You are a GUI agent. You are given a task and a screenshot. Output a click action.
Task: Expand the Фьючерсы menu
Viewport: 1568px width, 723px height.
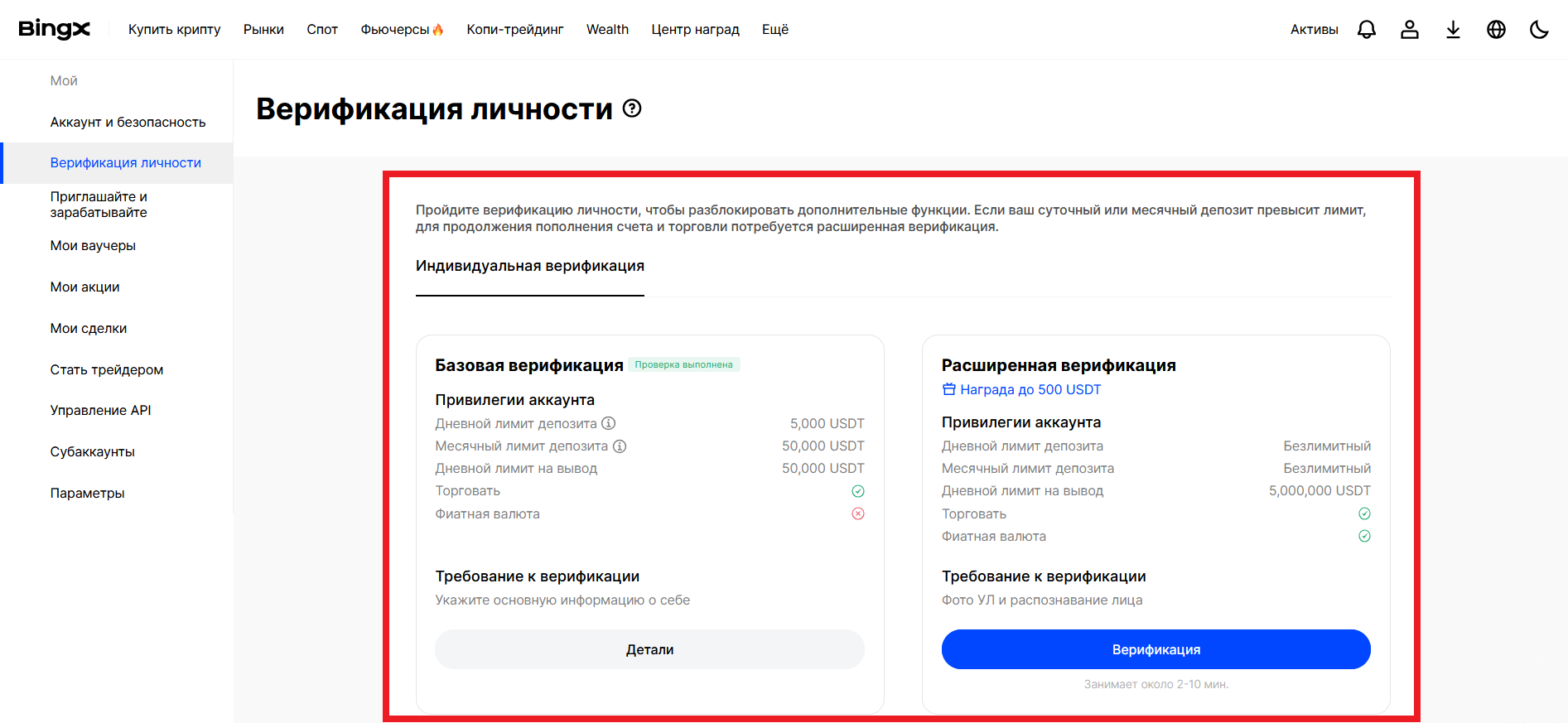[402, 30]
